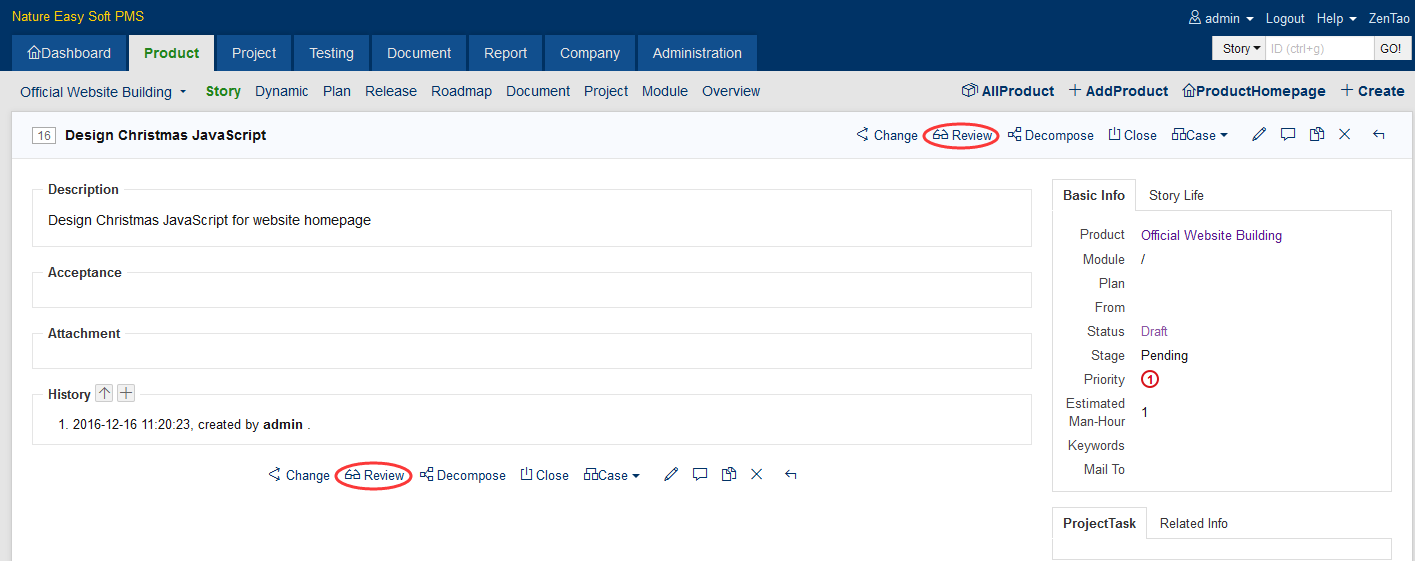Click the ID search input field
The height and width of the screenshot is (561, 1415).
click(x=1319, y=49)
